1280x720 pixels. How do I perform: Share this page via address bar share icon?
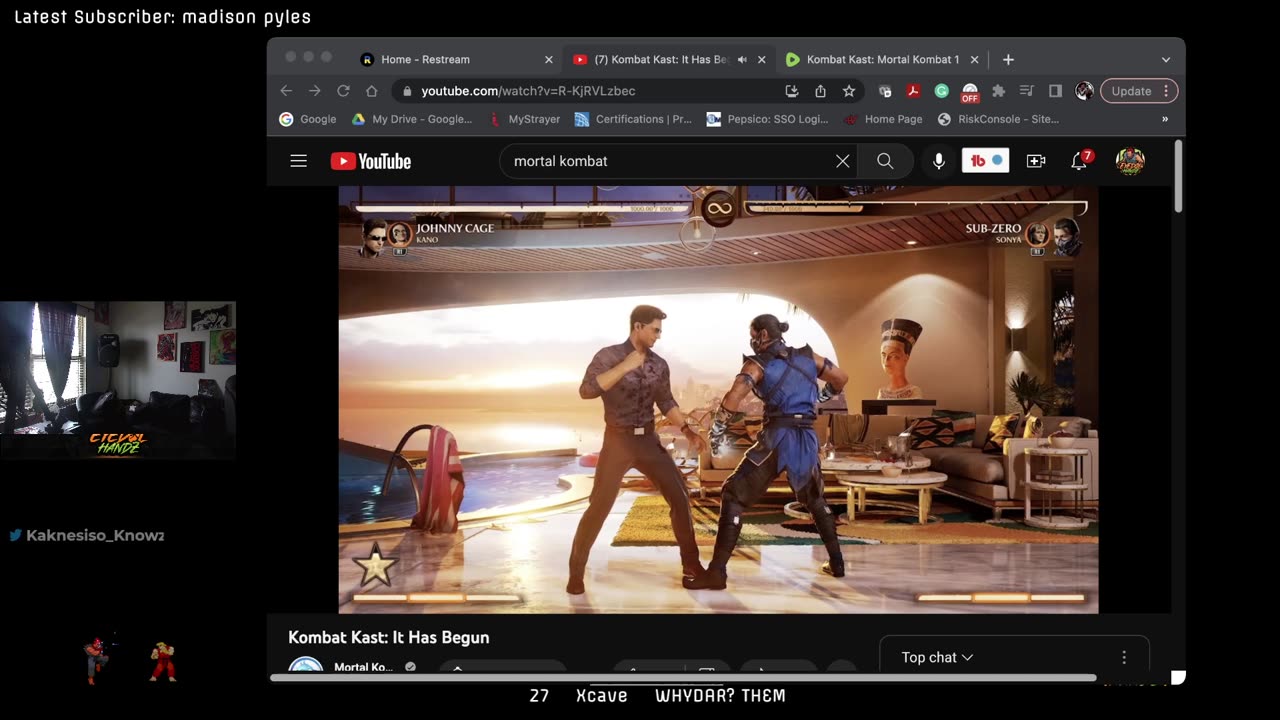click(820, 91)
